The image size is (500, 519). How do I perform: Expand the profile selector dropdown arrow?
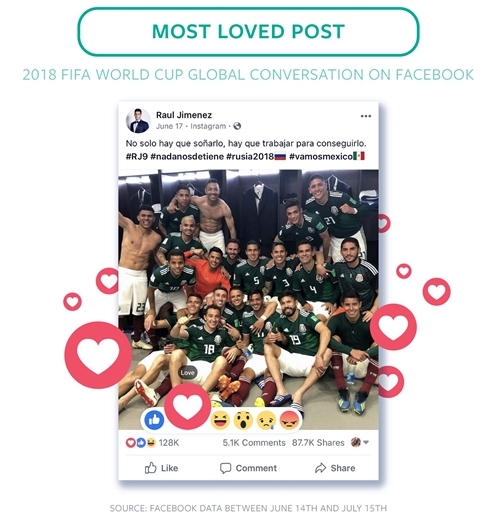tap(366, 442)
